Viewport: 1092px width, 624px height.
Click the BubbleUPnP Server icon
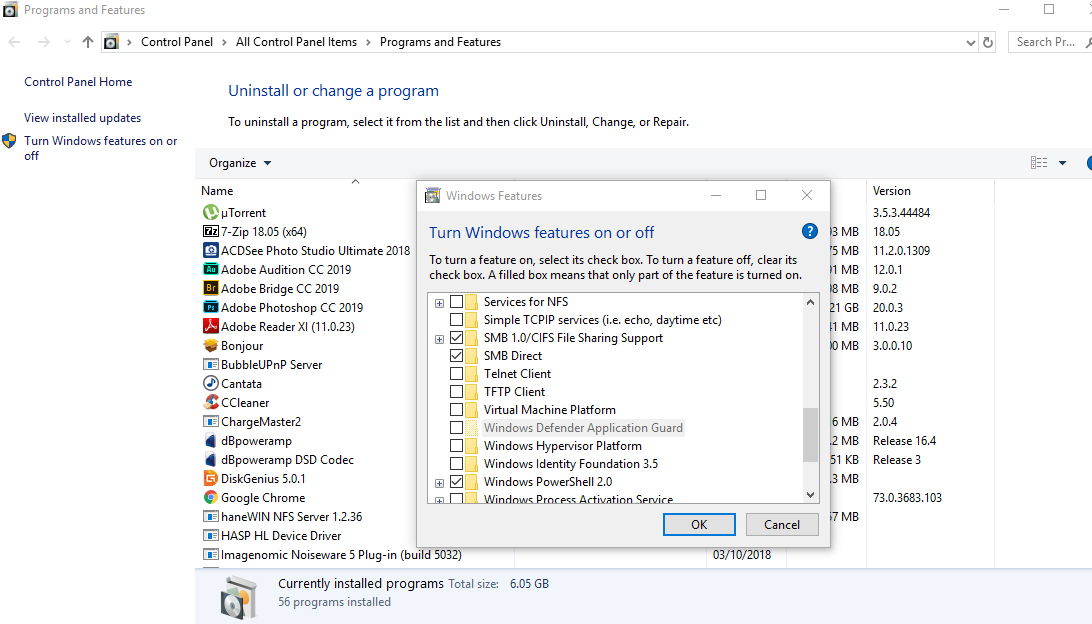coord(210,364)
